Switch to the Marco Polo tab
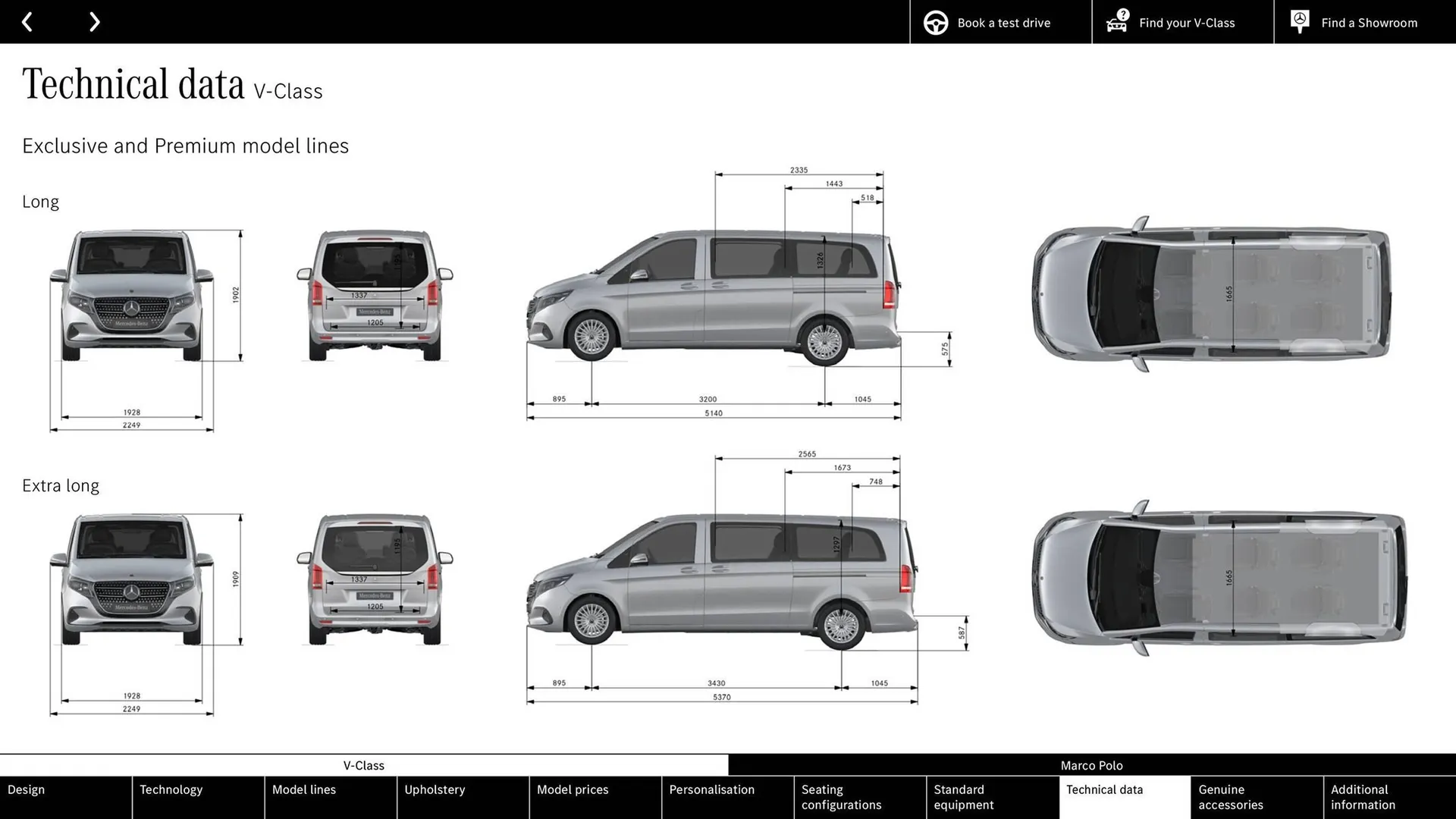The width and height of the screenshot is (1456, 819). (x=1092, y=765)
